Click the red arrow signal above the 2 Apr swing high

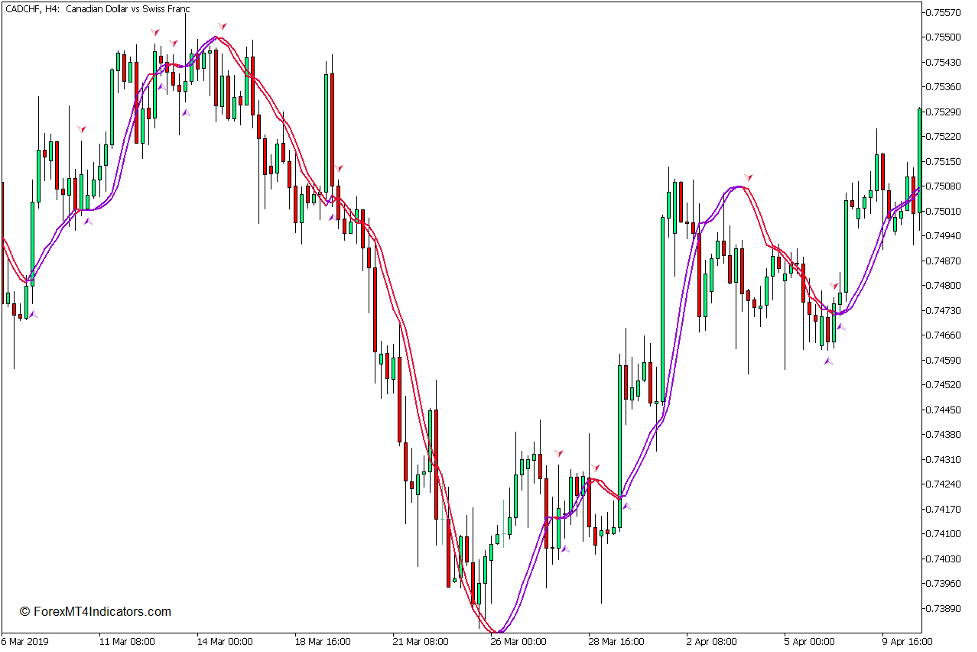(x=749, y=176)
